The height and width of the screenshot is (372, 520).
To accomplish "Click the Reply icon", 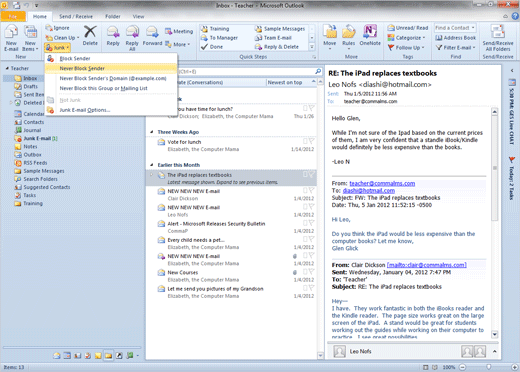I will click(x=113, y=32).
